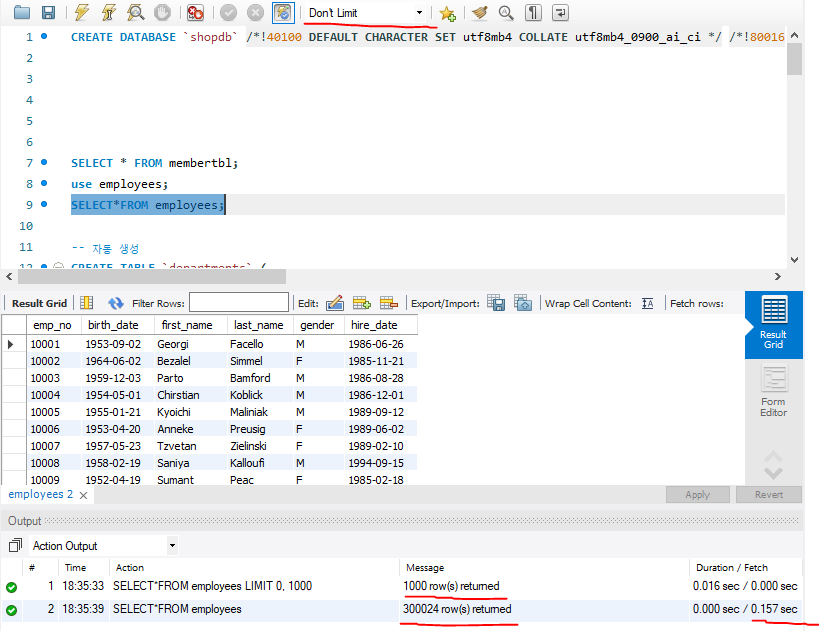Import records from file icon

(x=522, y=303)
